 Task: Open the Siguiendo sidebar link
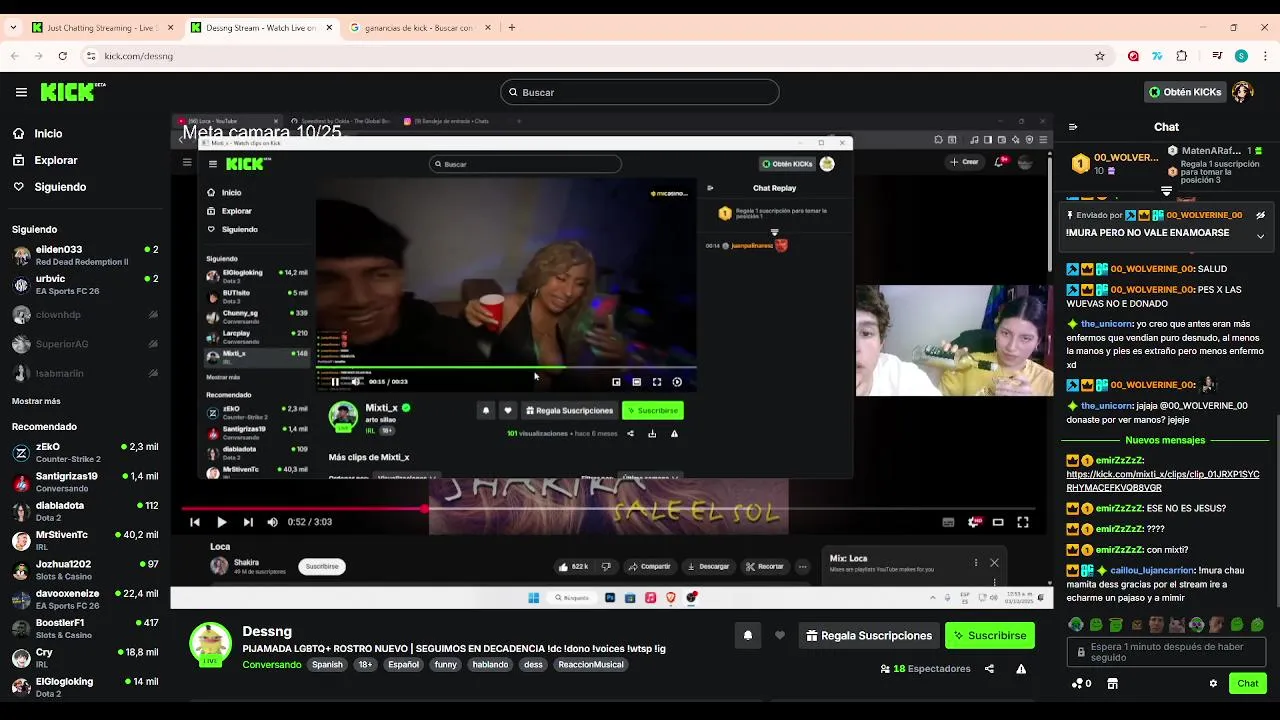point(60,187)
